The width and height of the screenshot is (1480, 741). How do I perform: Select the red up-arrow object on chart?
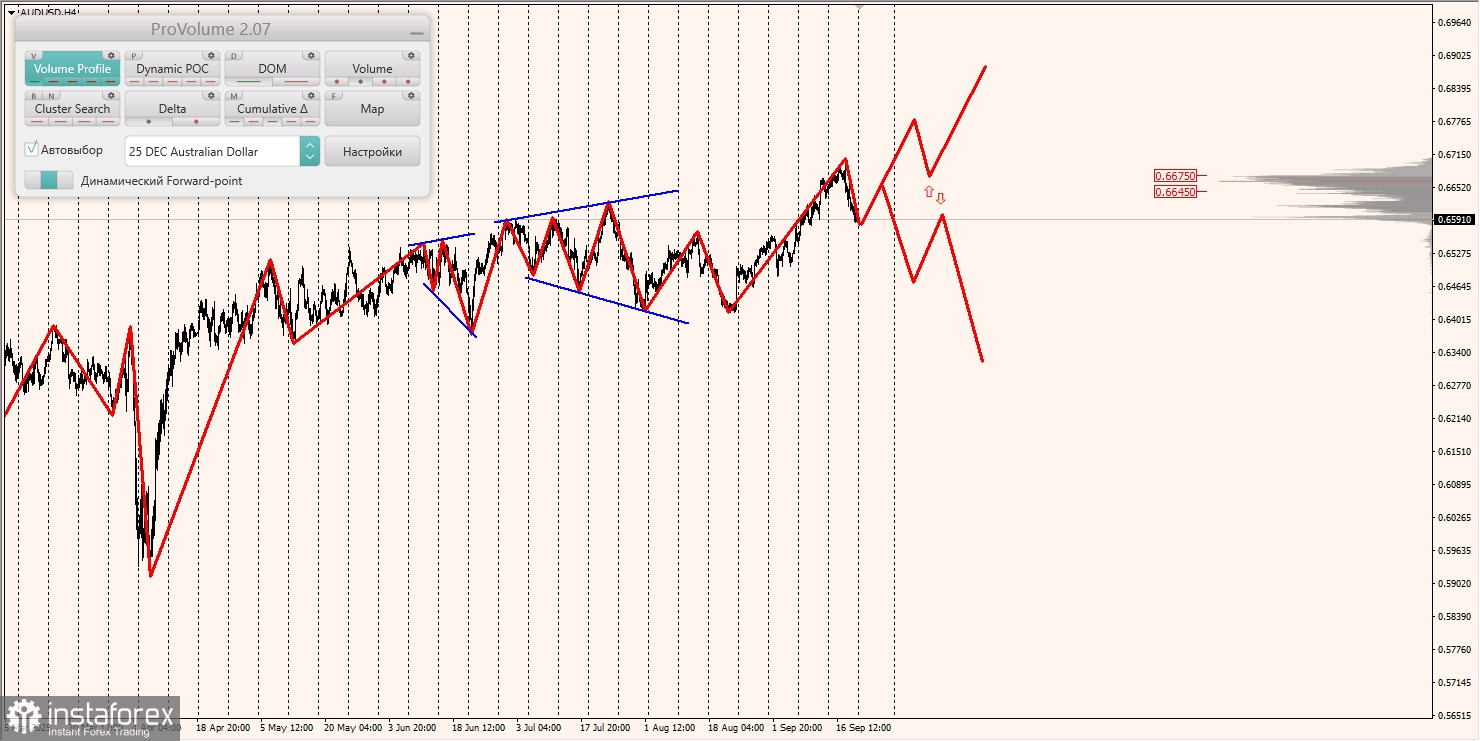pos(928,191)
